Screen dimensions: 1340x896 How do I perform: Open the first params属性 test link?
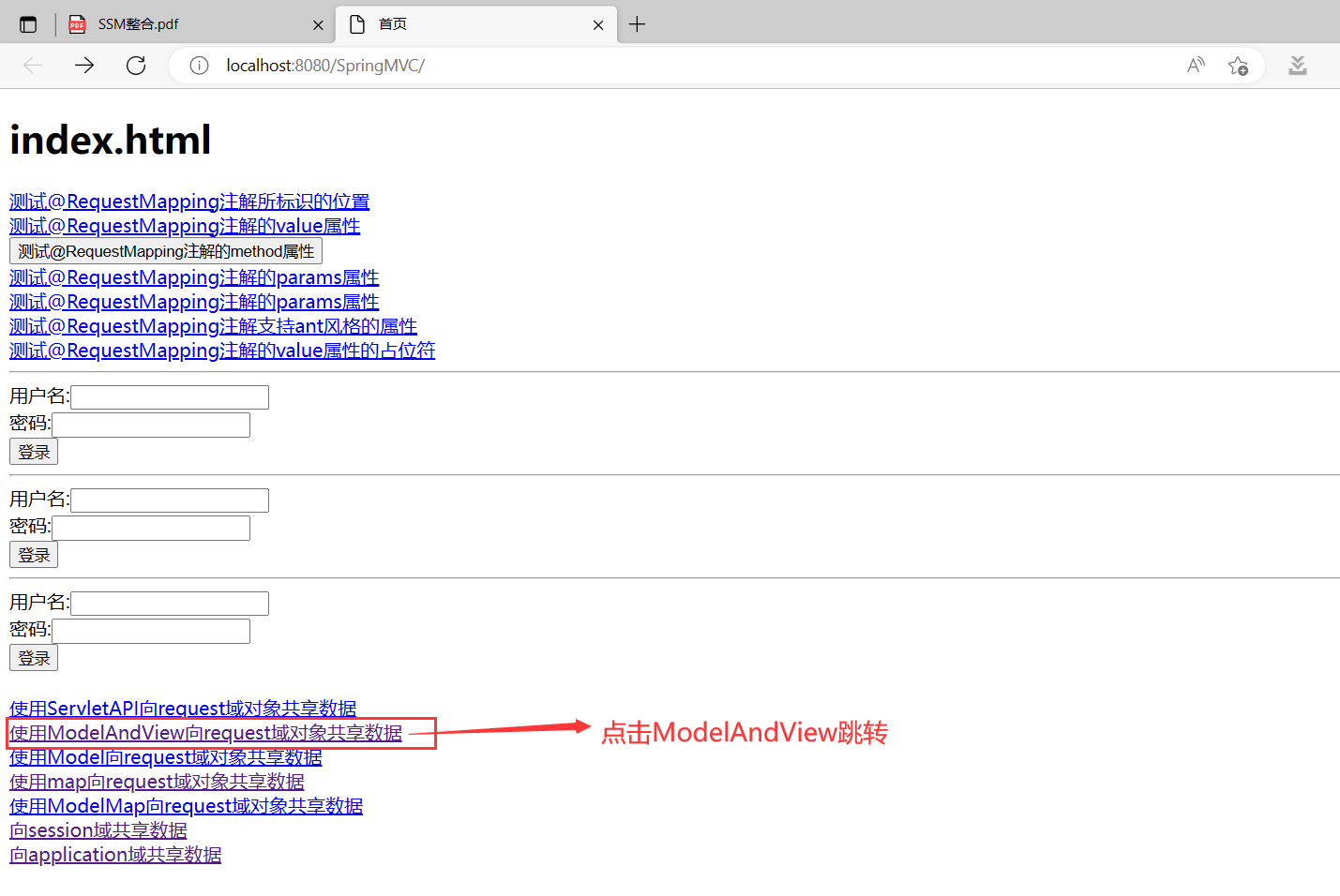click(x=194, y=277)
